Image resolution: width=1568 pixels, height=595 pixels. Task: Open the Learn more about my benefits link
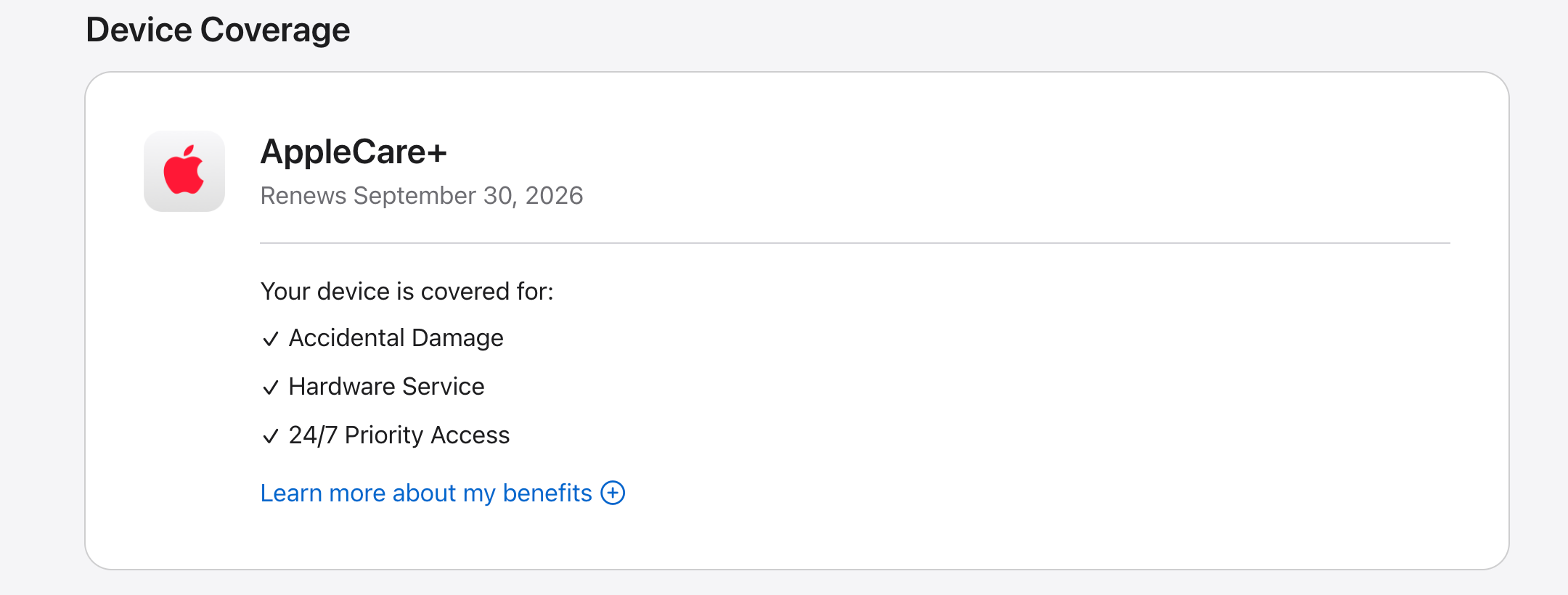click(443, 493)
